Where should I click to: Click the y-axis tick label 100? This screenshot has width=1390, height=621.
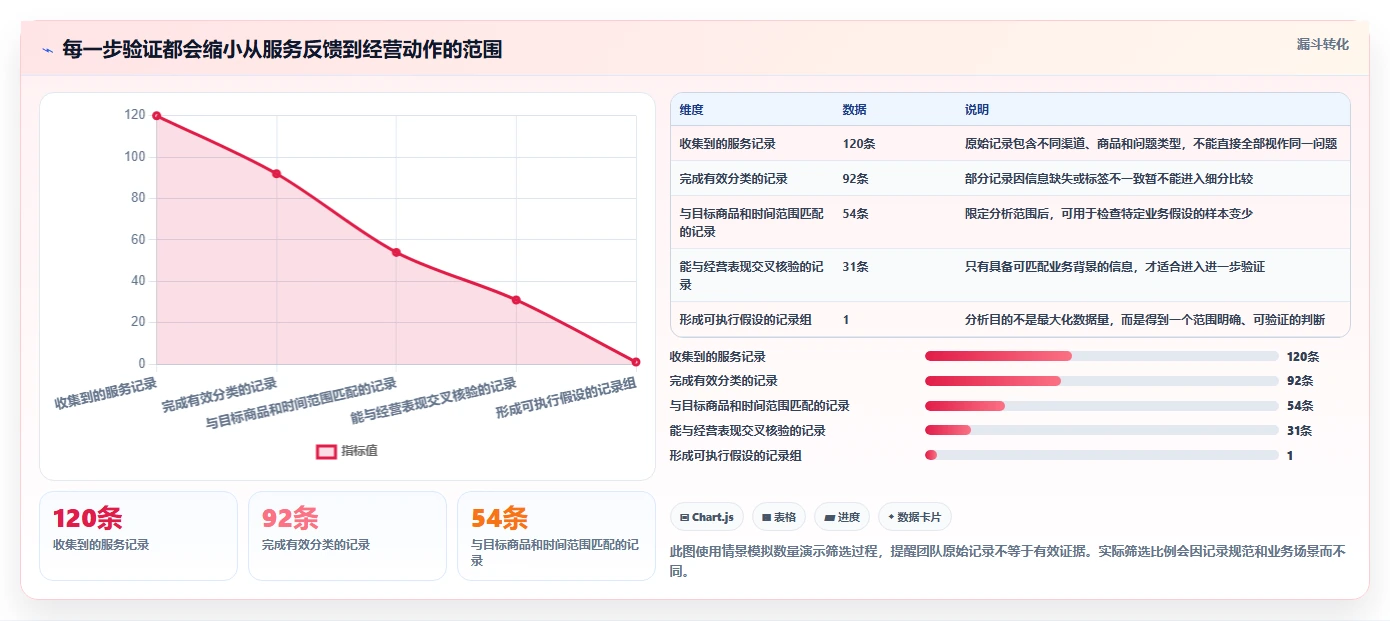pyautogui.click(x=135, y=157)
